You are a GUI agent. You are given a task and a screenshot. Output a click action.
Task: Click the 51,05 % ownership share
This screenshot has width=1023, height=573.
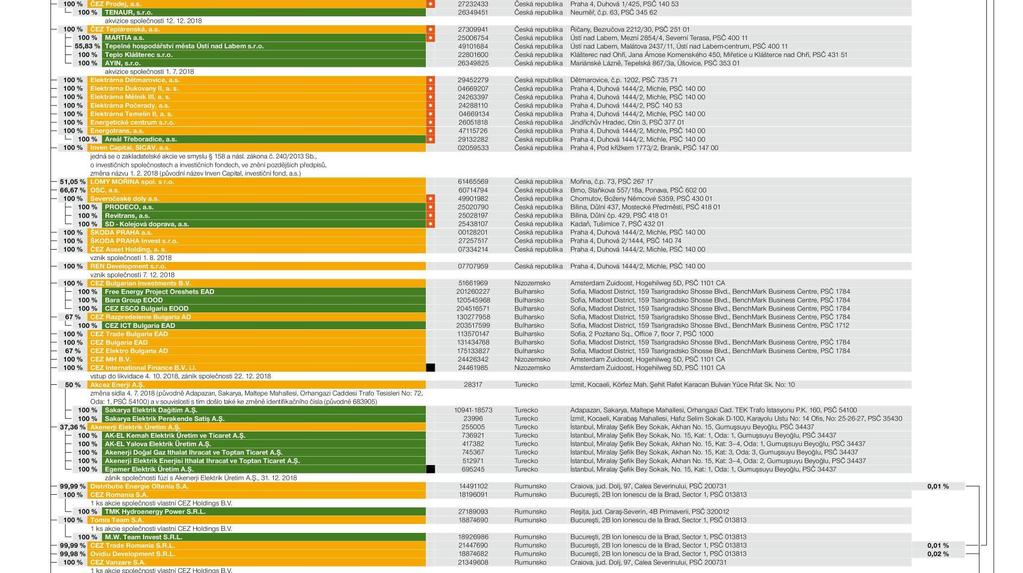click(72, 182)
